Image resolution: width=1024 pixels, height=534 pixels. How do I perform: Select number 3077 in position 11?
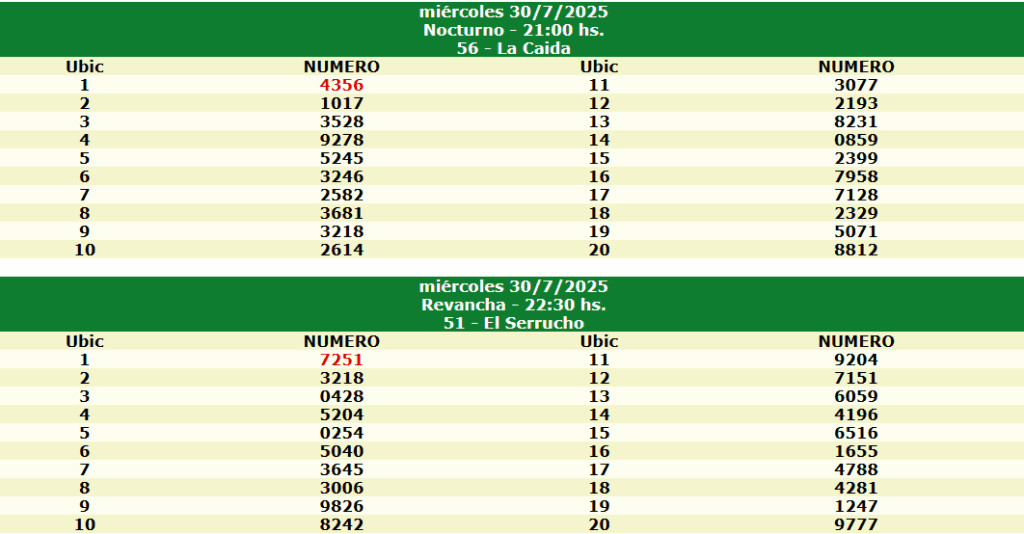(x=856, y=85)
